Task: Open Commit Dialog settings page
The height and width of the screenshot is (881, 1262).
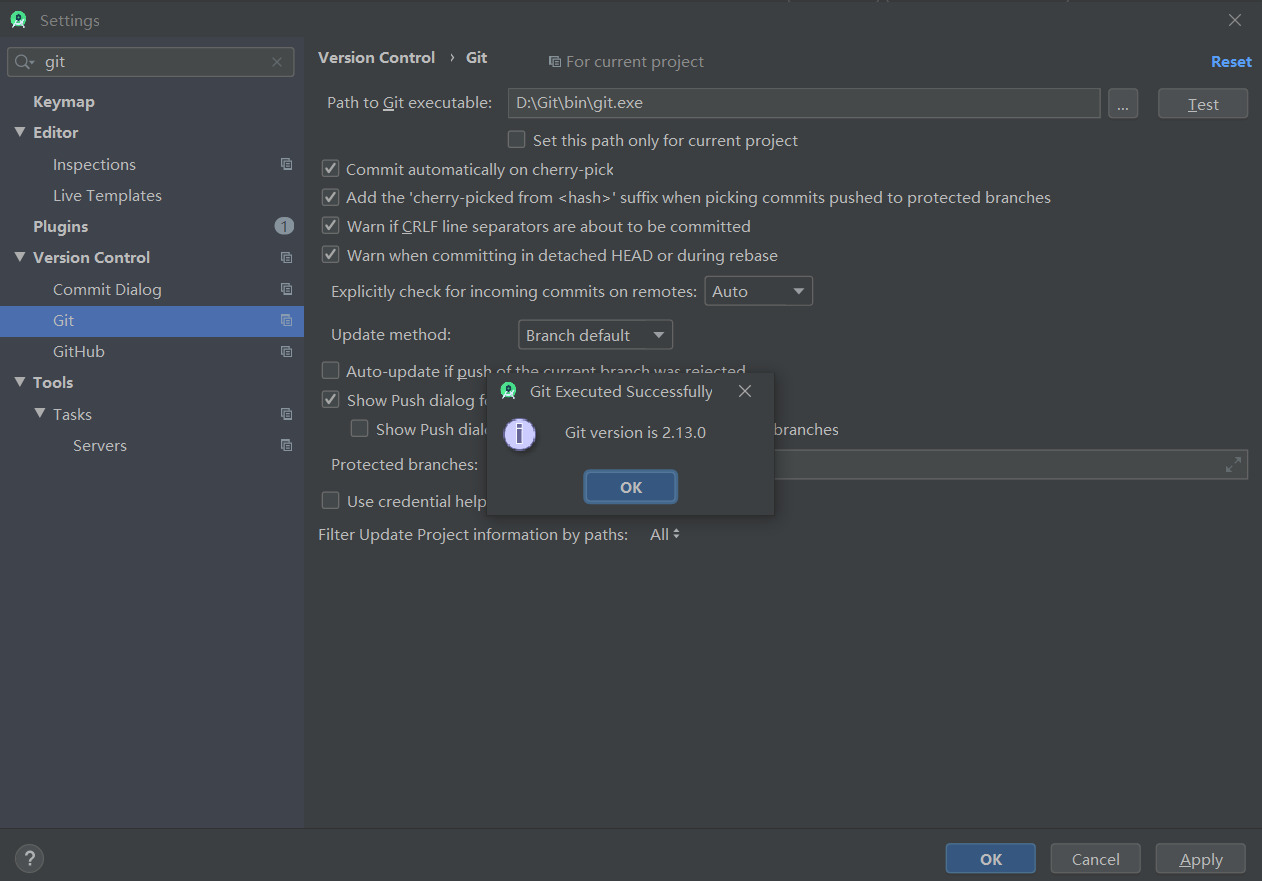Action: pyautogui.click(x=107, y=290)
